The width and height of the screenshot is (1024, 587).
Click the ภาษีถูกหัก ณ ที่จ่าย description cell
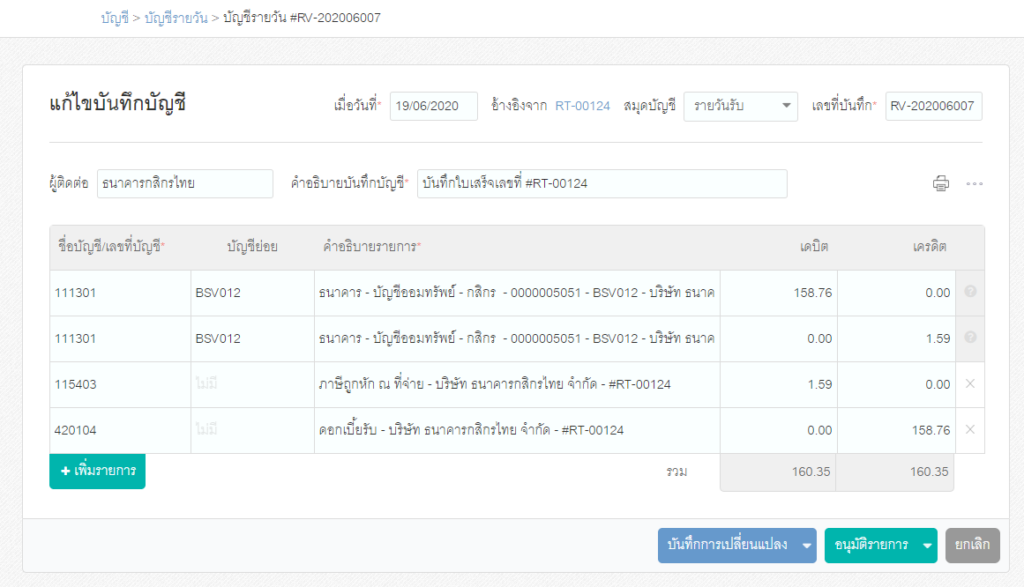click(517, 385)
